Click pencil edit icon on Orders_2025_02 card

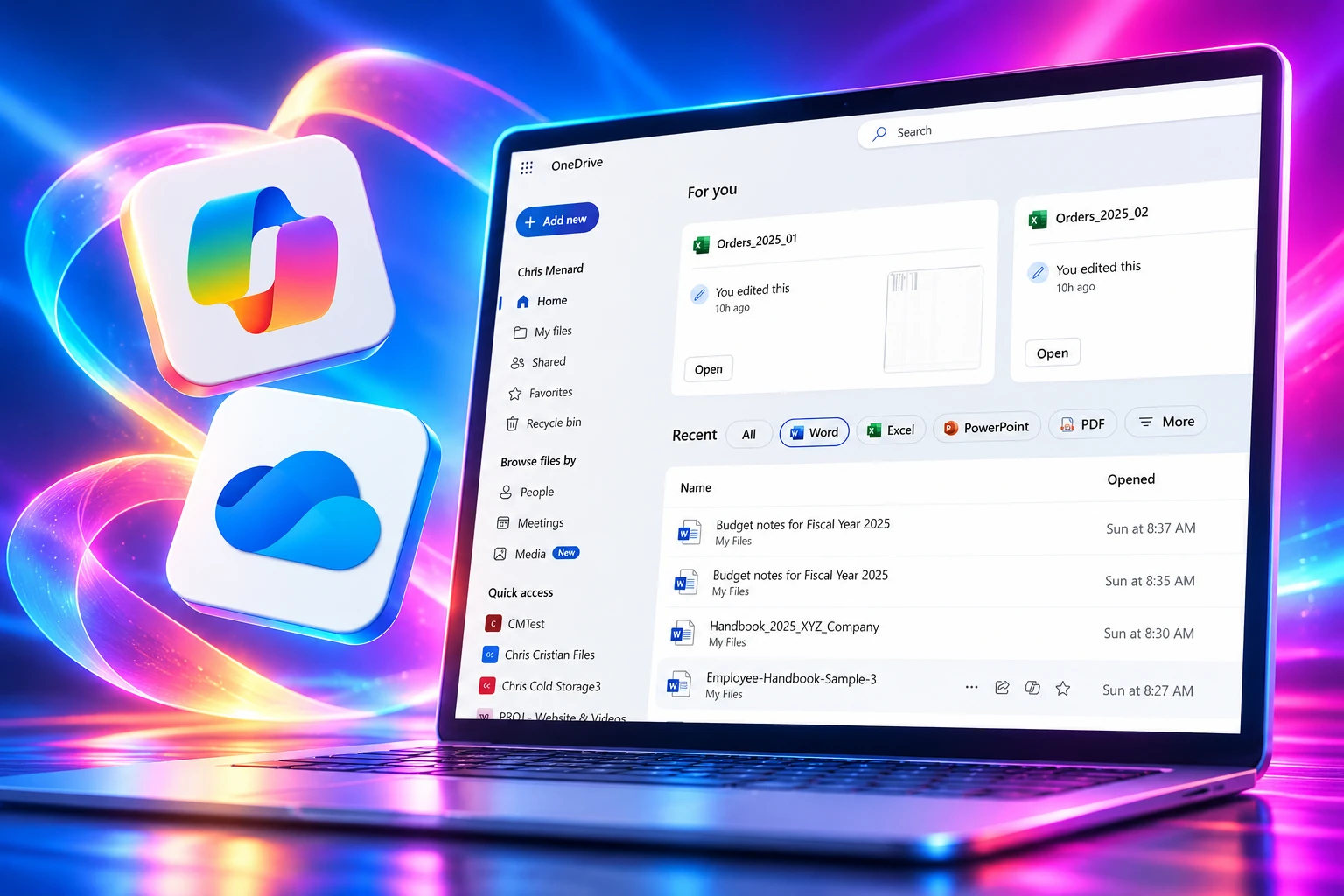click(x=1038, y=273)
